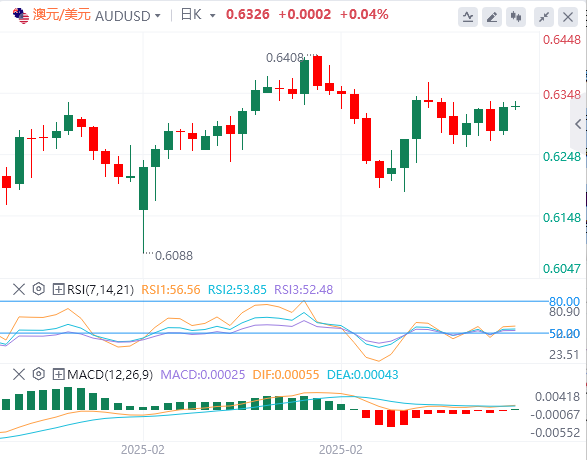Click the MACD(12,26,9) label

coord(110,375)
